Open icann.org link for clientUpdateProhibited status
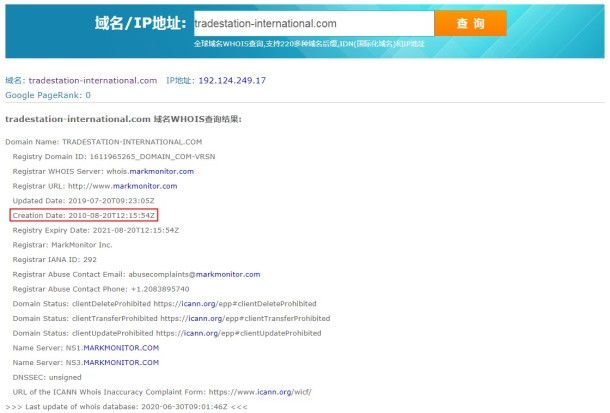This screenshot has height=413, width=610. coord(201,333)
